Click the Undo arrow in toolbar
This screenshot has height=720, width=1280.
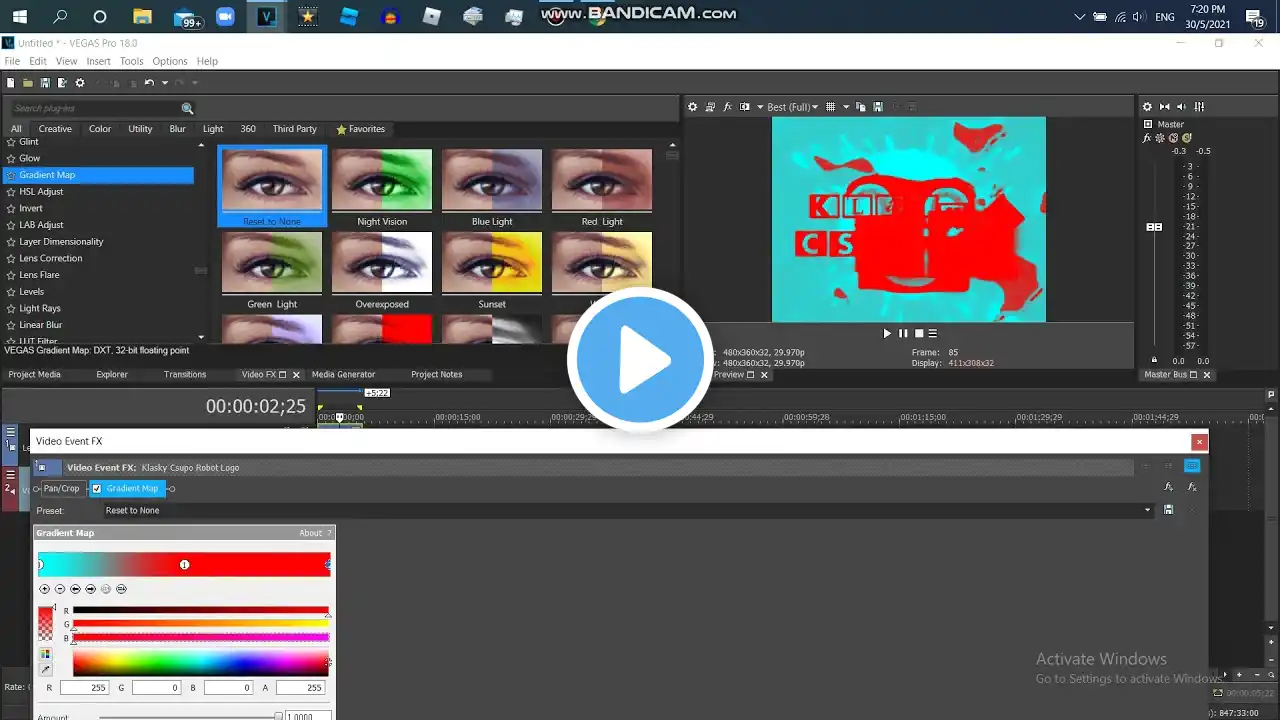click(149, 83)
